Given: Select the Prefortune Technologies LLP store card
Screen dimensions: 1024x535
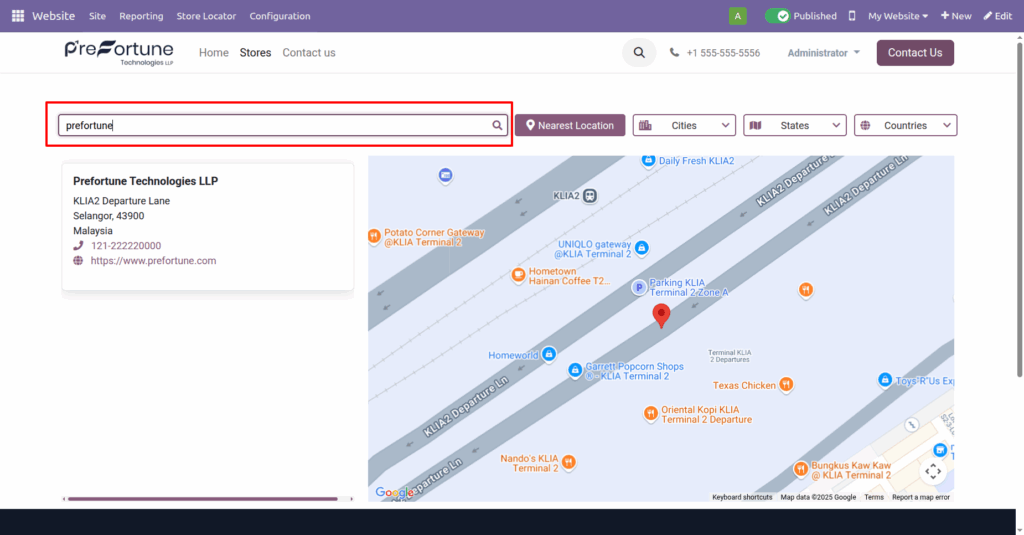Looking at the screenshot, I should (208, 226).
